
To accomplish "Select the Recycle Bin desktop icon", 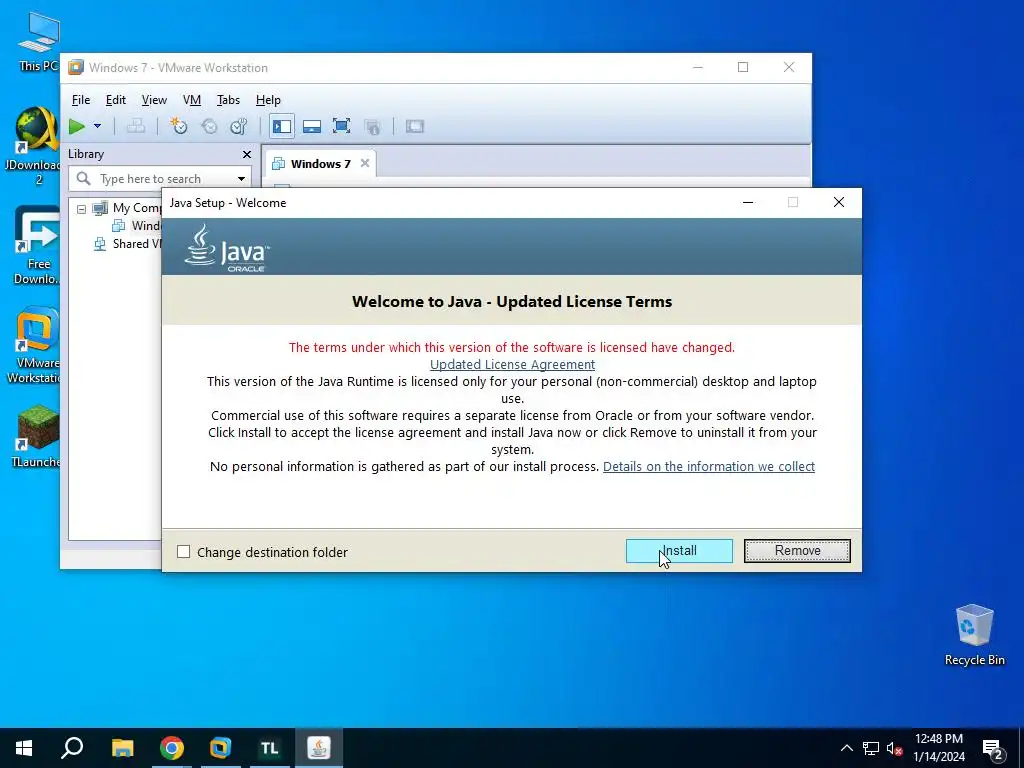I will point(974,634).
